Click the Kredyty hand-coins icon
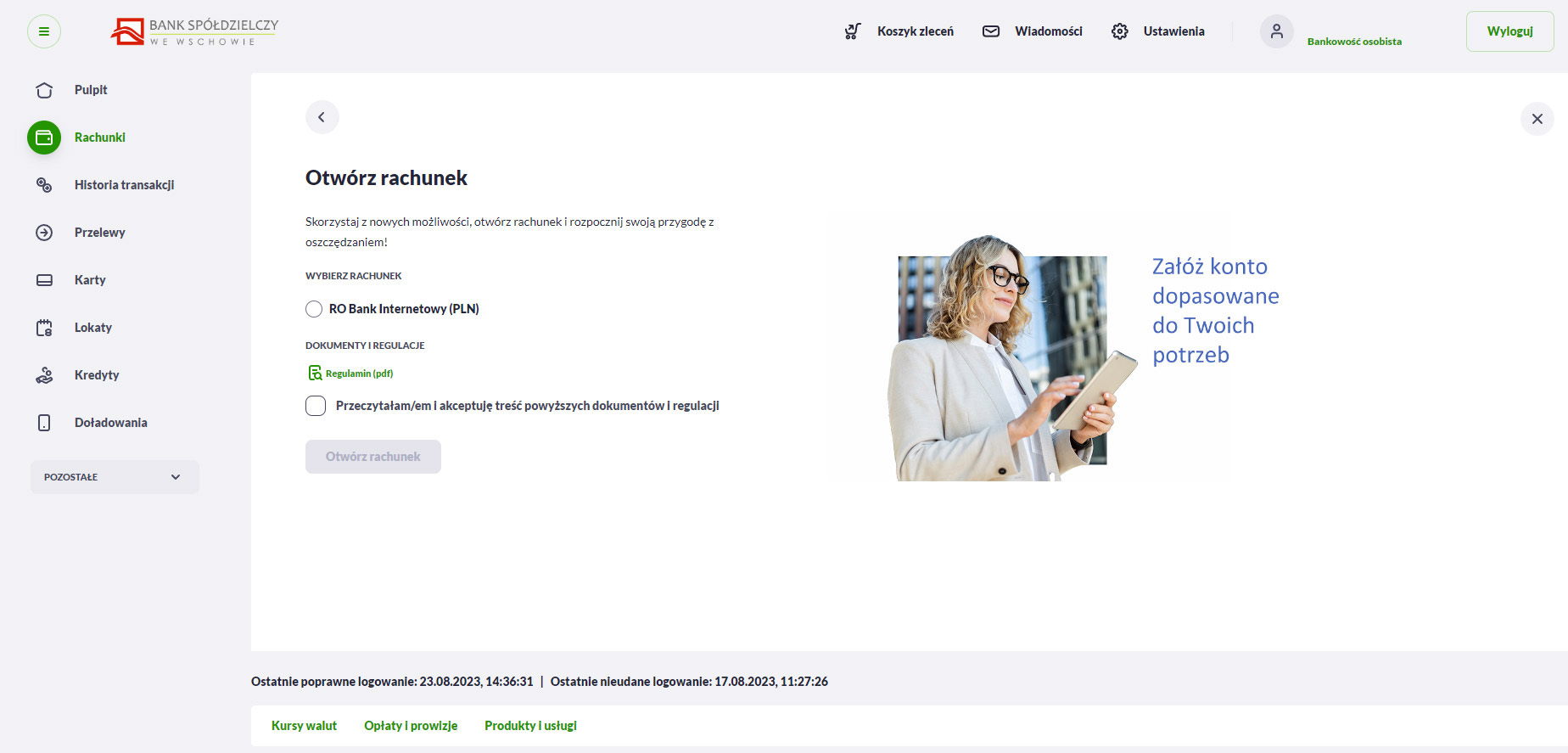This screenshot has width=1568, height=753. 44,375
